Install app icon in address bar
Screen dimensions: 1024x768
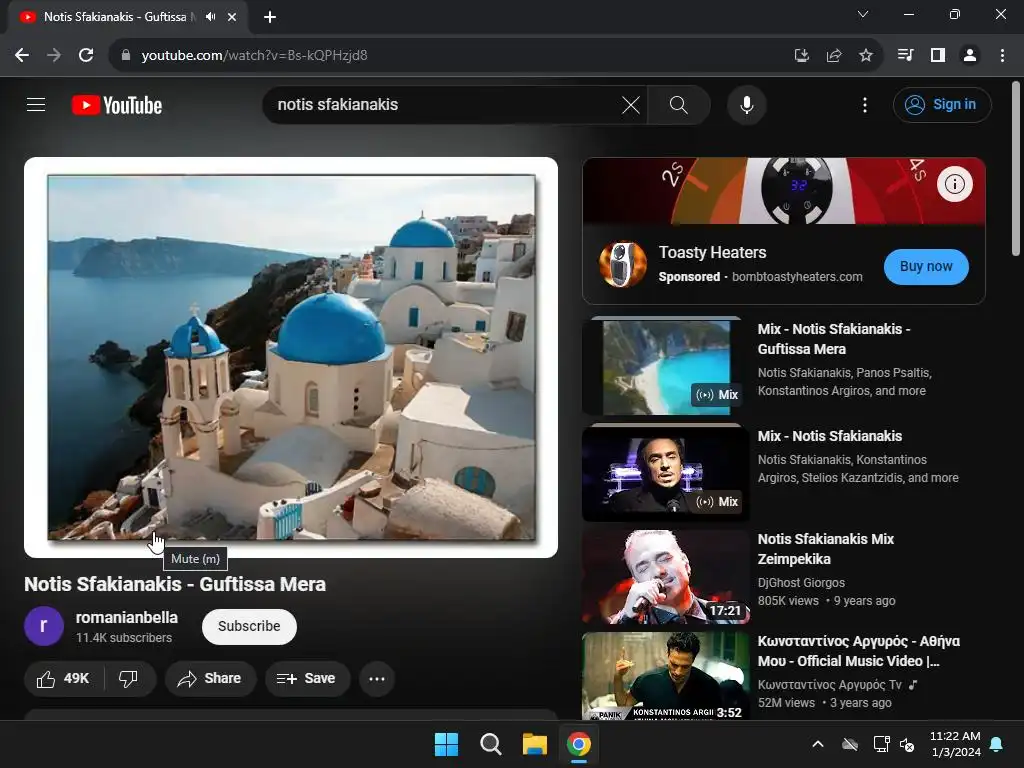coord(801,55)
